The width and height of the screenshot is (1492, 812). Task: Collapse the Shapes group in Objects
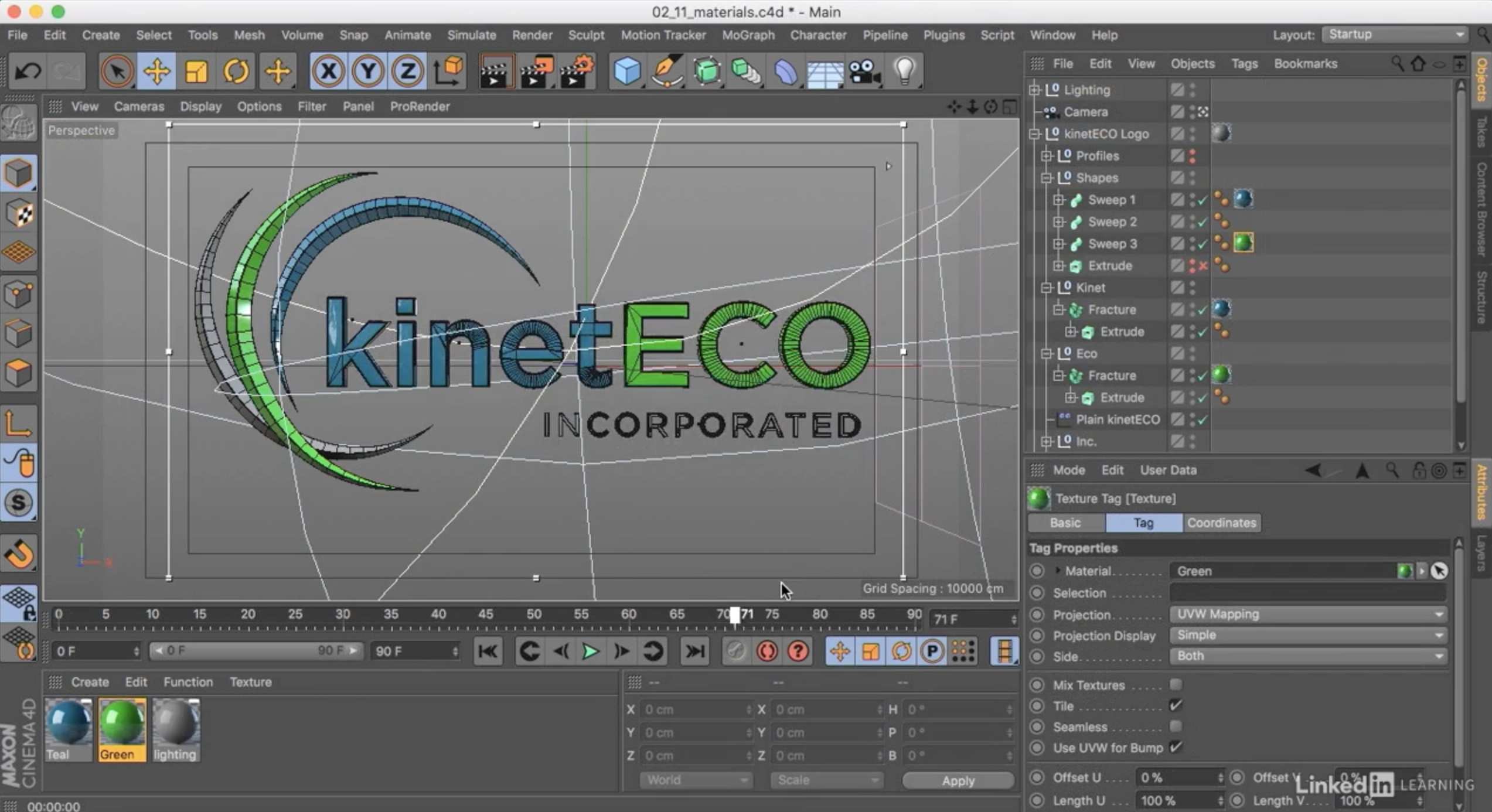click(x=1047, y=178)
